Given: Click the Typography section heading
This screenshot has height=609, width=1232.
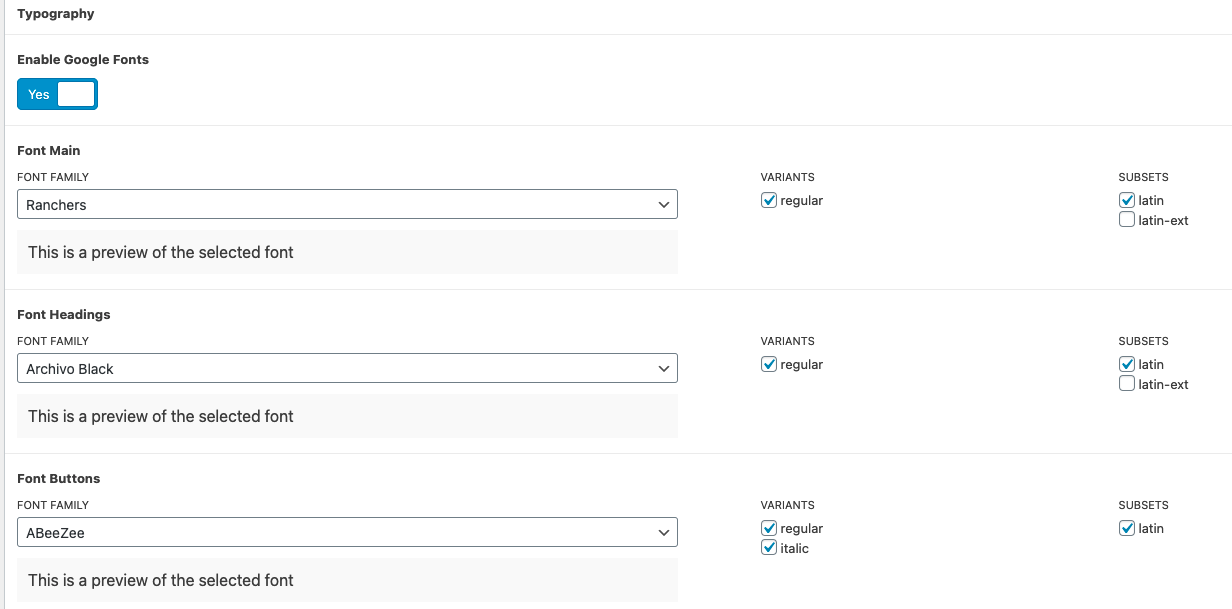Looking at the screenshot, I should [x=56, y=14].
